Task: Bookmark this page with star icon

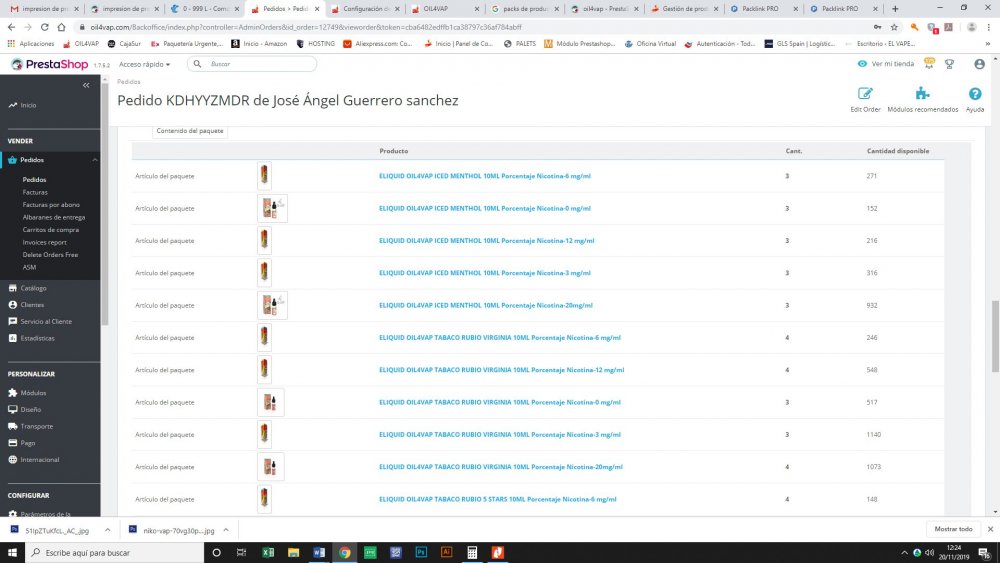Action: 894,27
